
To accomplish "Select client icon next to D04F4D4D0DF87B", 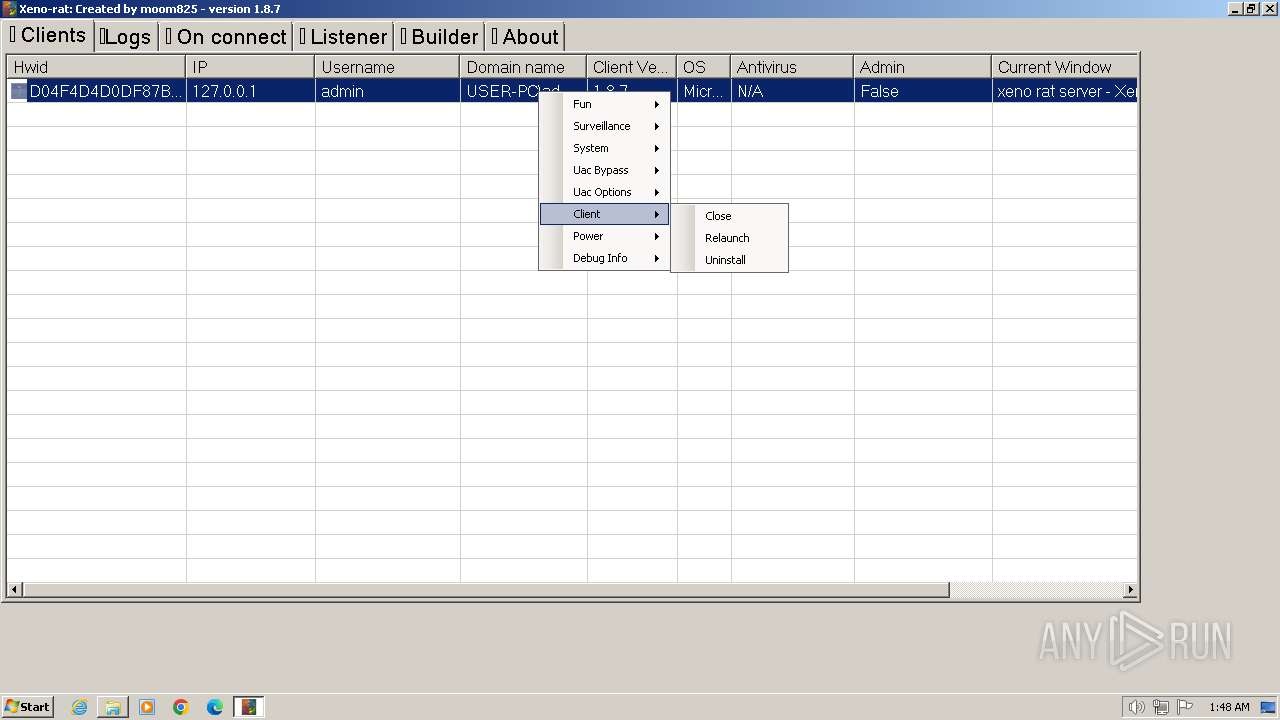I will coord(18,91).
